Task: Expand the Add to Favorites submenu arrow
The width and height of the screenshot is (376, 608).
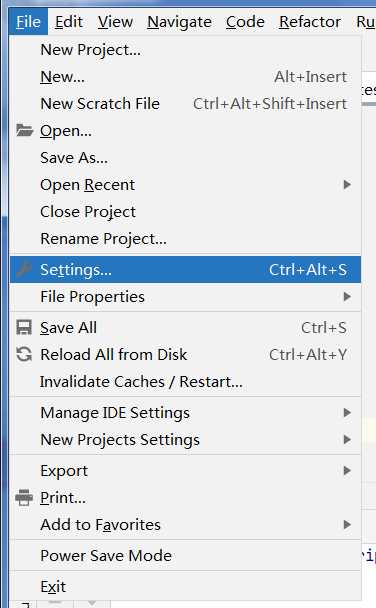Action: click(x=347, y=525)
